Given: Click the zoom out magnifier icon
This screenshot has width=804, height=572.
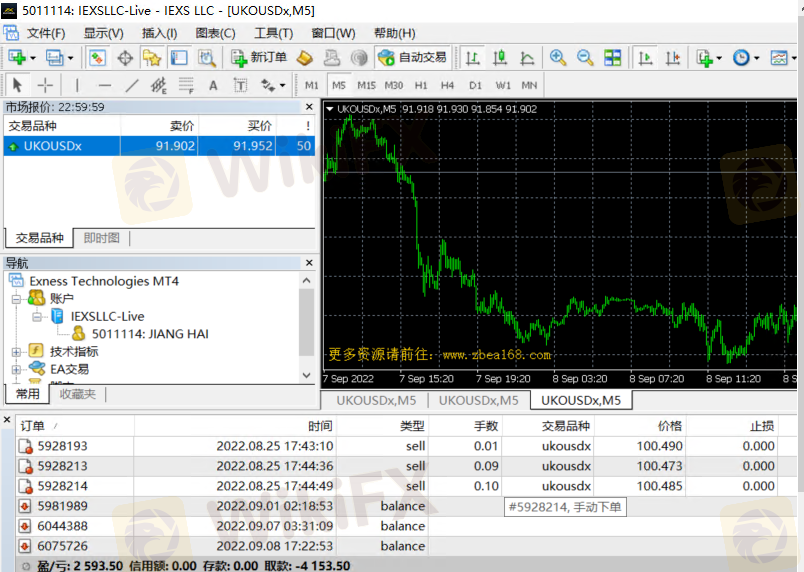Looking at the screenshot, I should [585, 58].
